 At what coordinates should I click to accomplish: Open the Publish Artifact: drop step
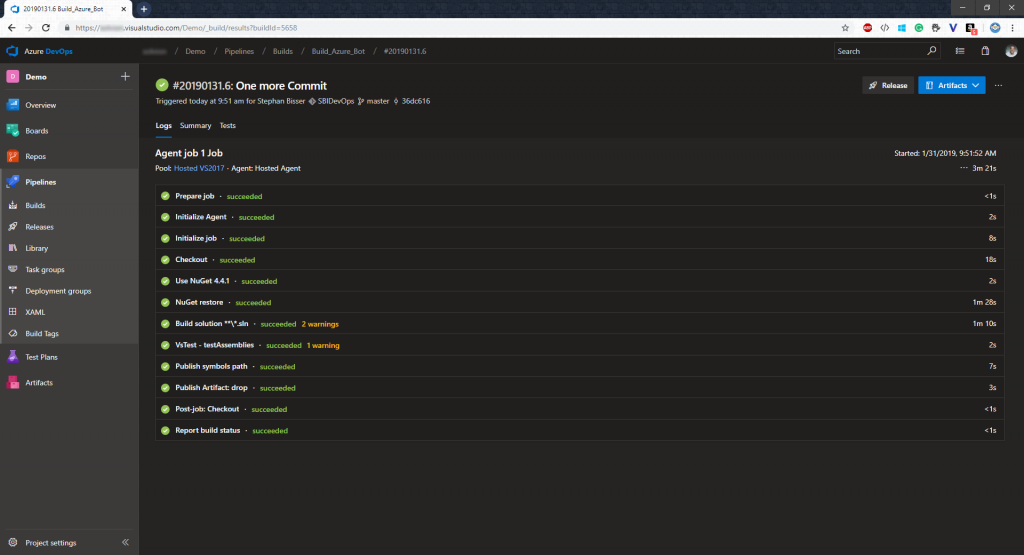[579, 388]
